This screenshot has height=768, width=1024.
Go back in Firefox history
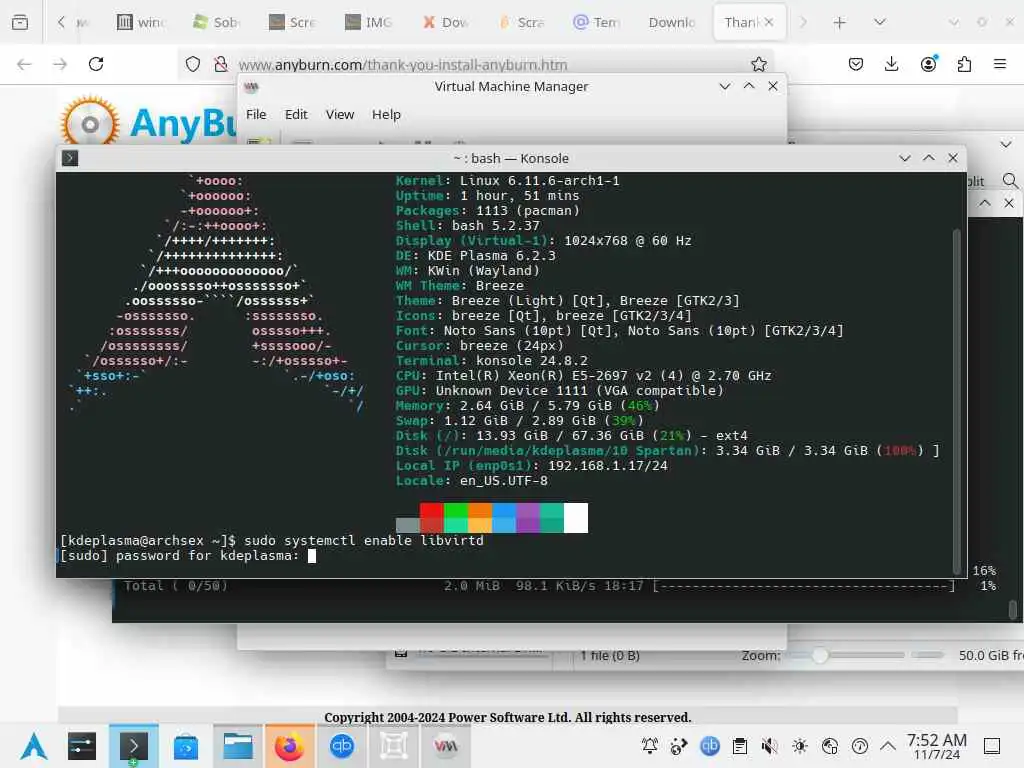(x=24, y=64)
